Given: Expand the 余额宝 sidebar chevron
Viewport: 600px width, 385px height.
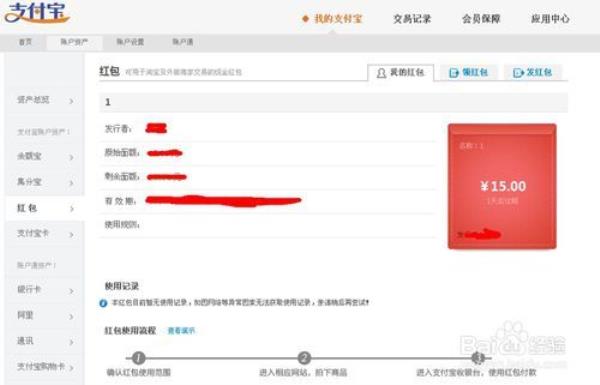Looking at the screenshot, I should coord(72,157).
